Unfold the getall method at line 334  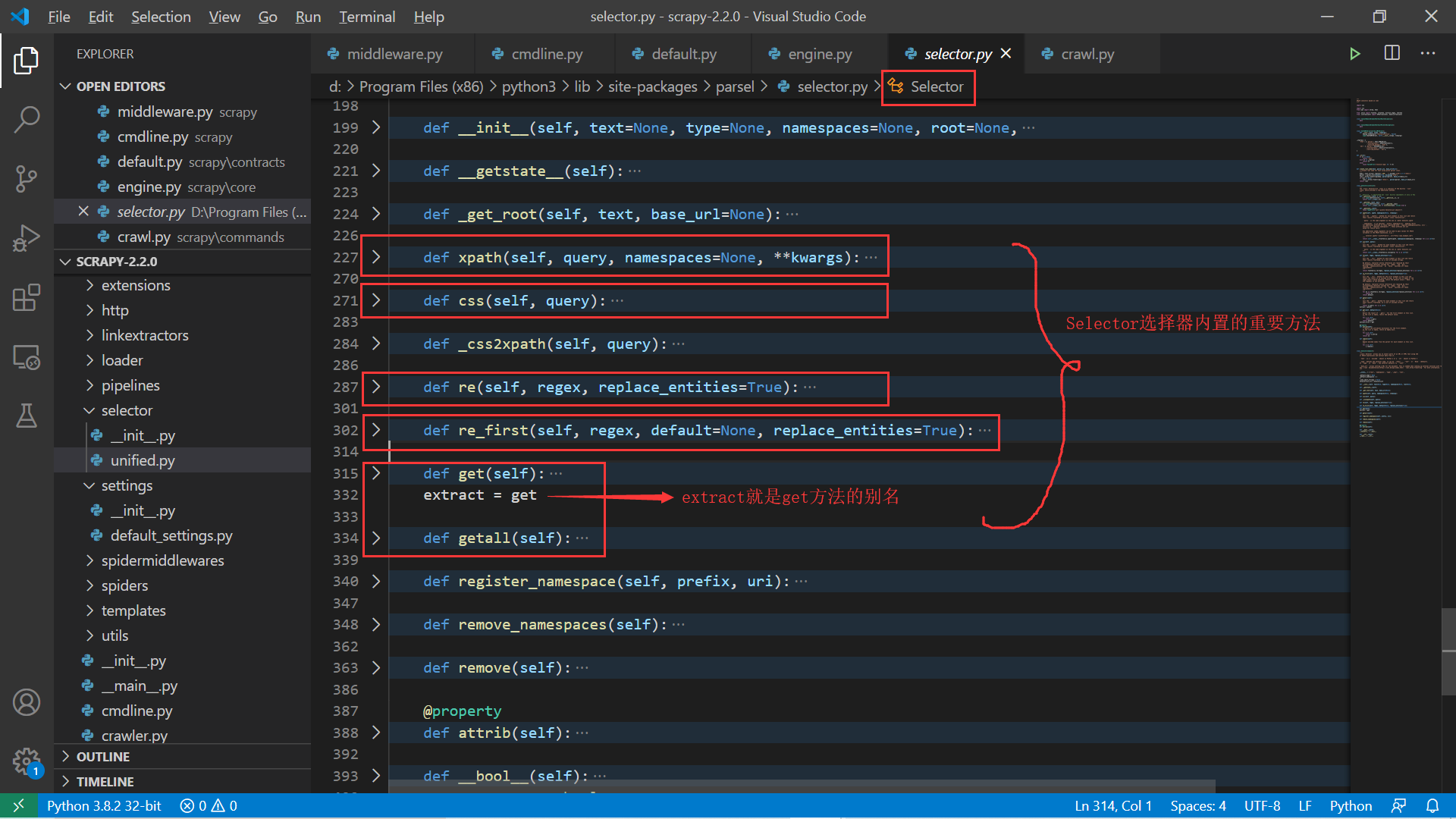pos(376,538)
